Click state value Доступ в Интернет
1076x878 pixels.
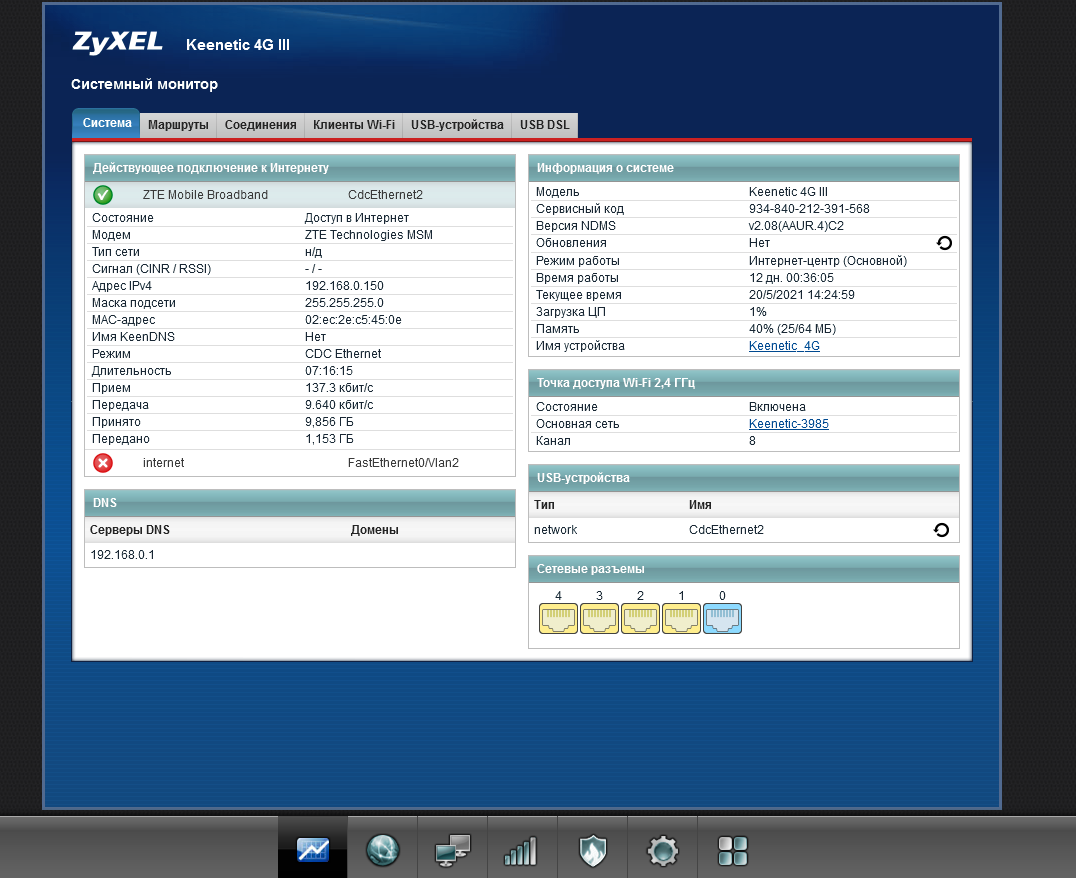point(357,218)
